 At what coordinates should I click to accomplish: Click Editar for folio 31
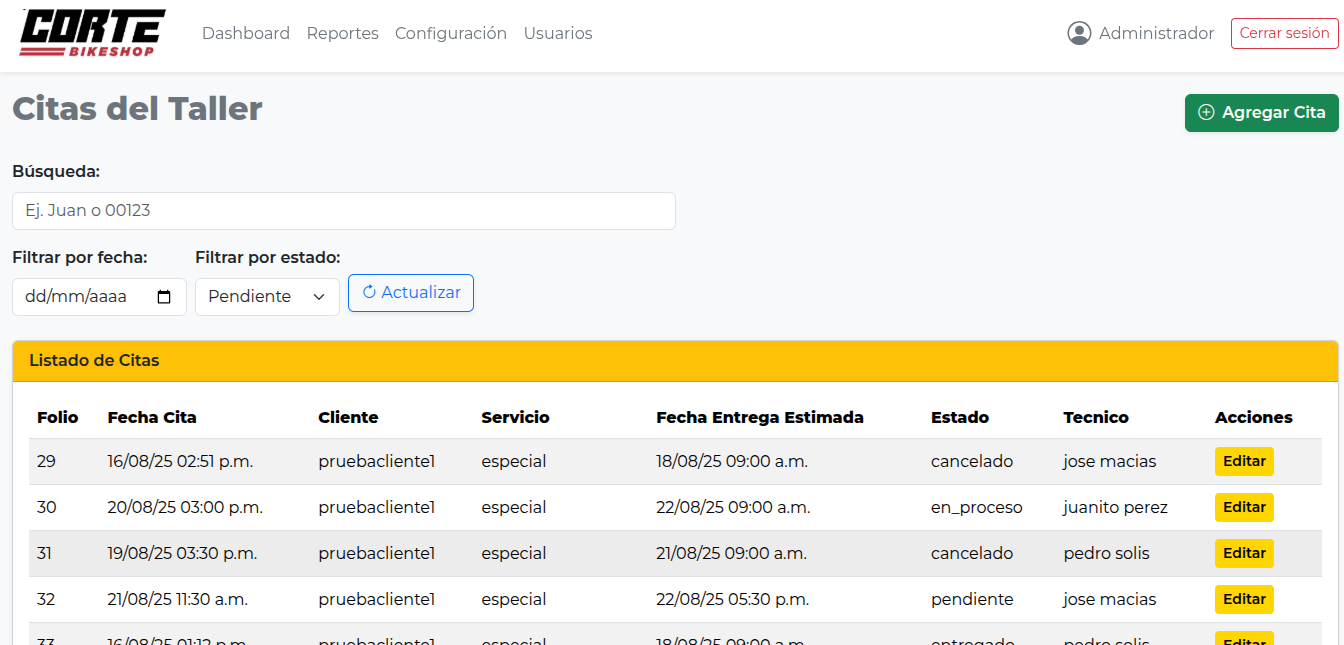pos(1244,554)
